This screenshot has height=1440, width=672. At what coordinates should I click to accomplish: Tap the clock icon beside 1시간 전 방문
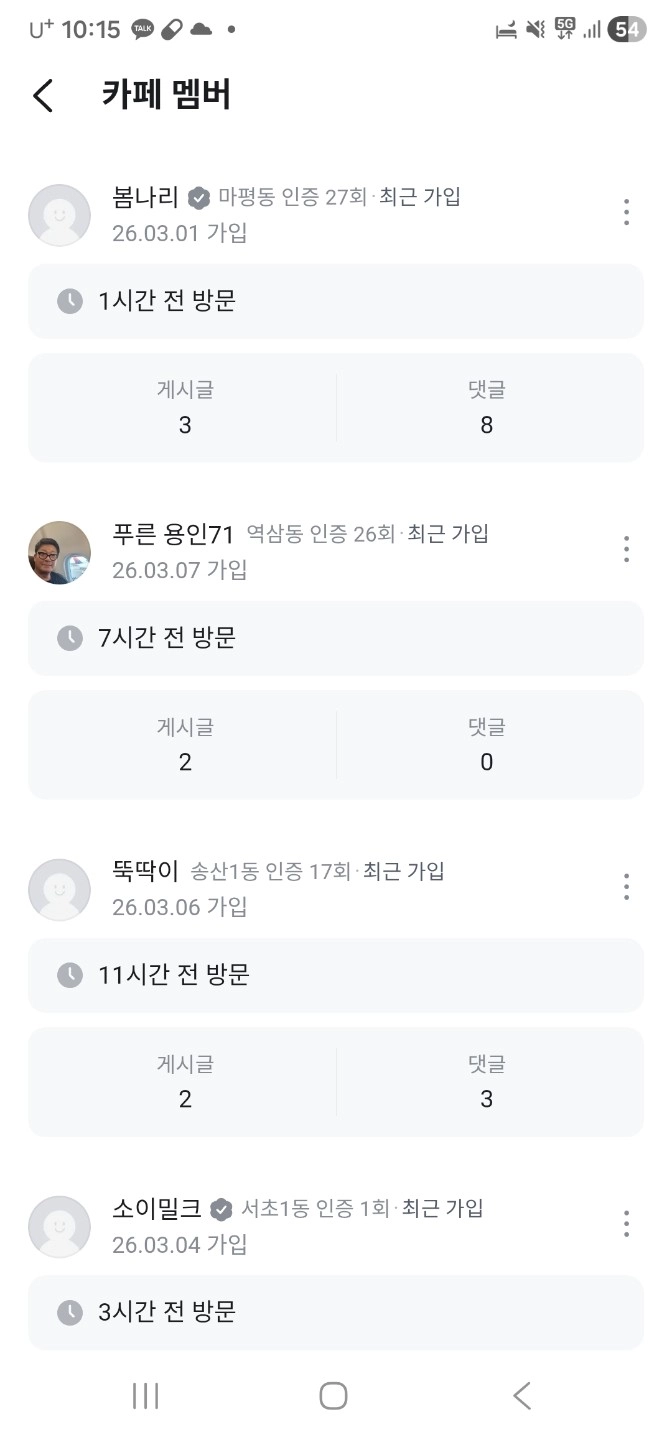[x=69, y=301]
